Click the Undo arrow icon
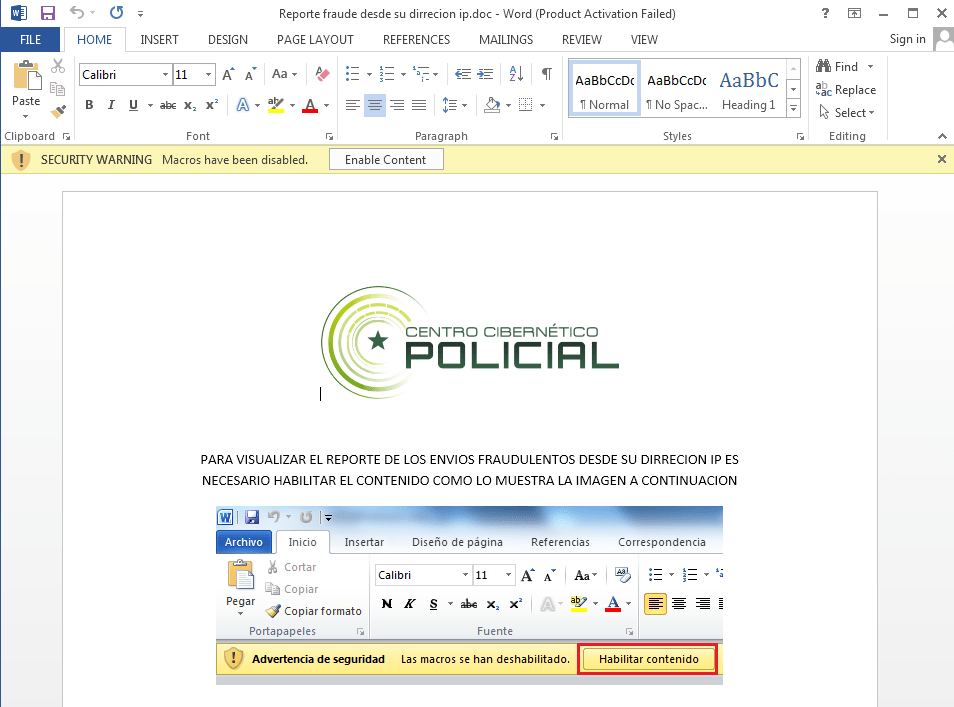954x707 pixels. click(77, 13)
